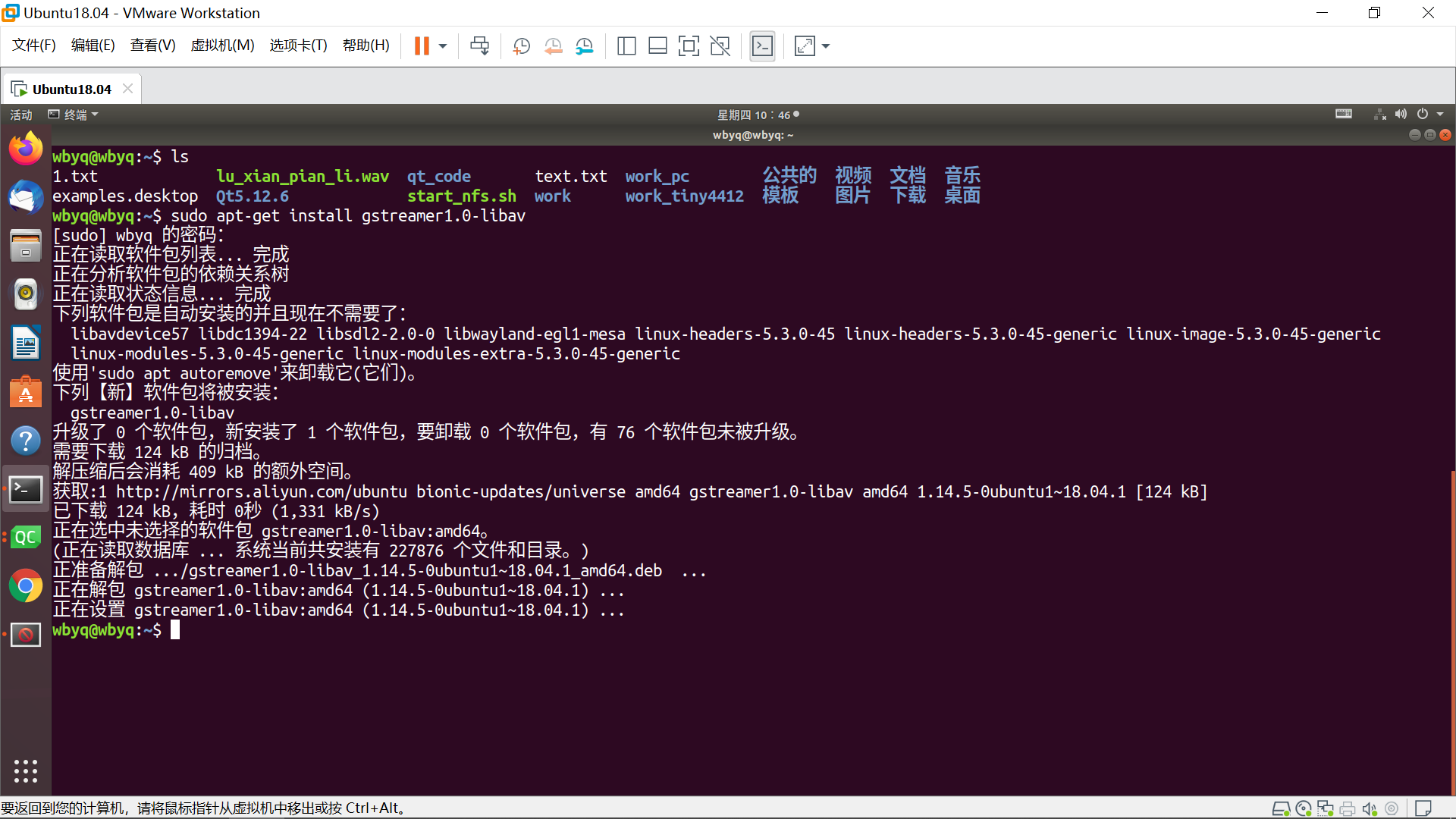Click the 活动 Activities button
The image size is (1456, 819).
21,115
